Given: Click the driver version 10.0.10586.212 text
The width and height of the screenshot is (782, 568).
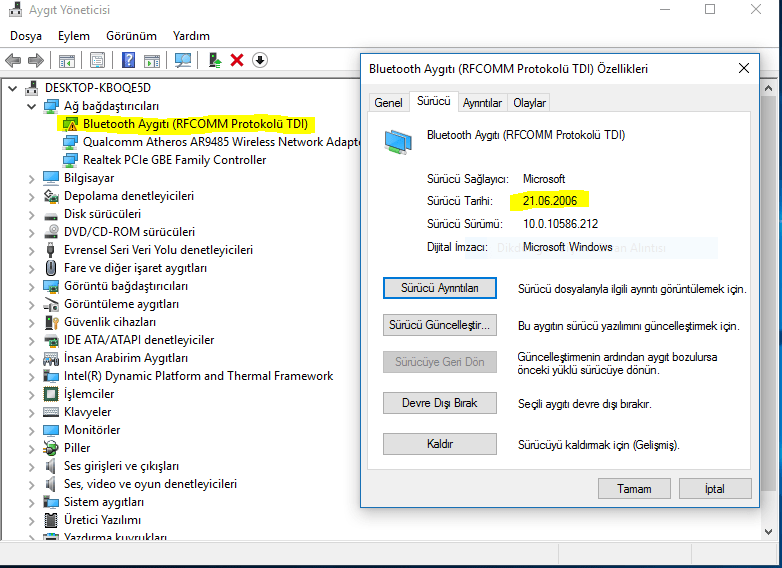Looking at the screenshot, I should click(x=560, y=224).
